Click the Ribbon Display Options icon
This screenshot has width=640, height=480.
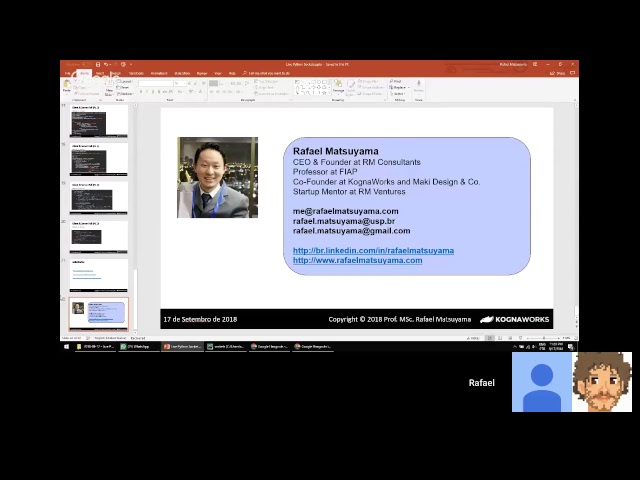(x=535, y=64)
